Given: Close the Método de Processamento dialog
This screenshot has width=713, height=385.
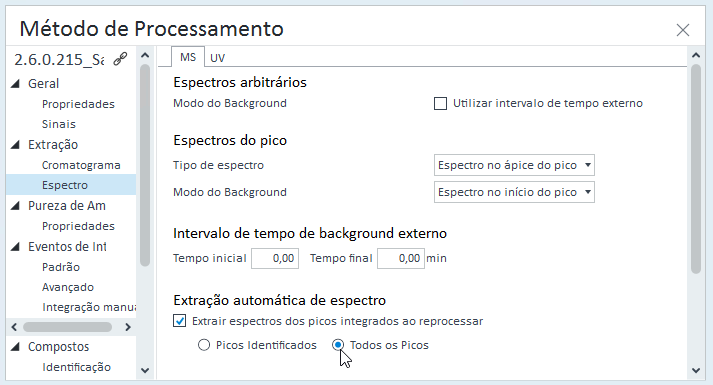Looking at the screenshot, I should coord(683,30).
